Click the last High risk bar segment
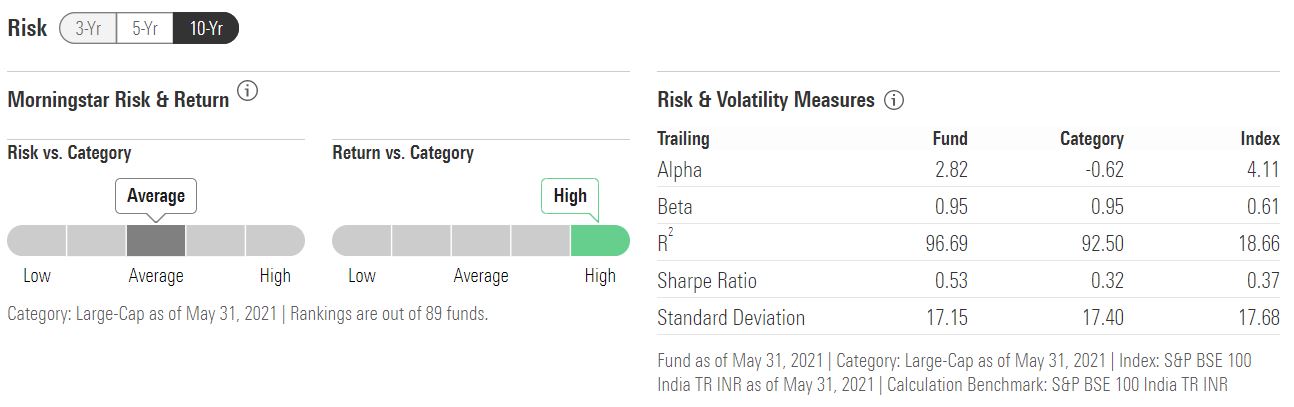The image size is (1294, 407). pyautogui.click(x=275, y=240)
